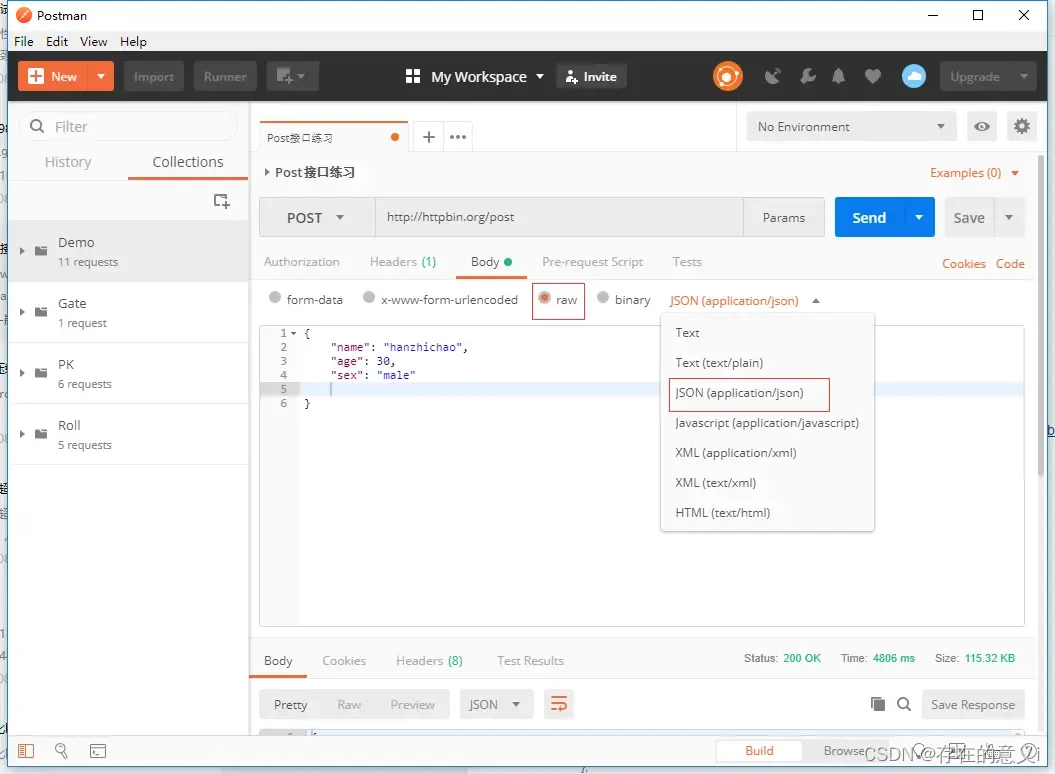The image size is (1055, 774).
Task: Click the request URL field
Action: pos(559,217)
